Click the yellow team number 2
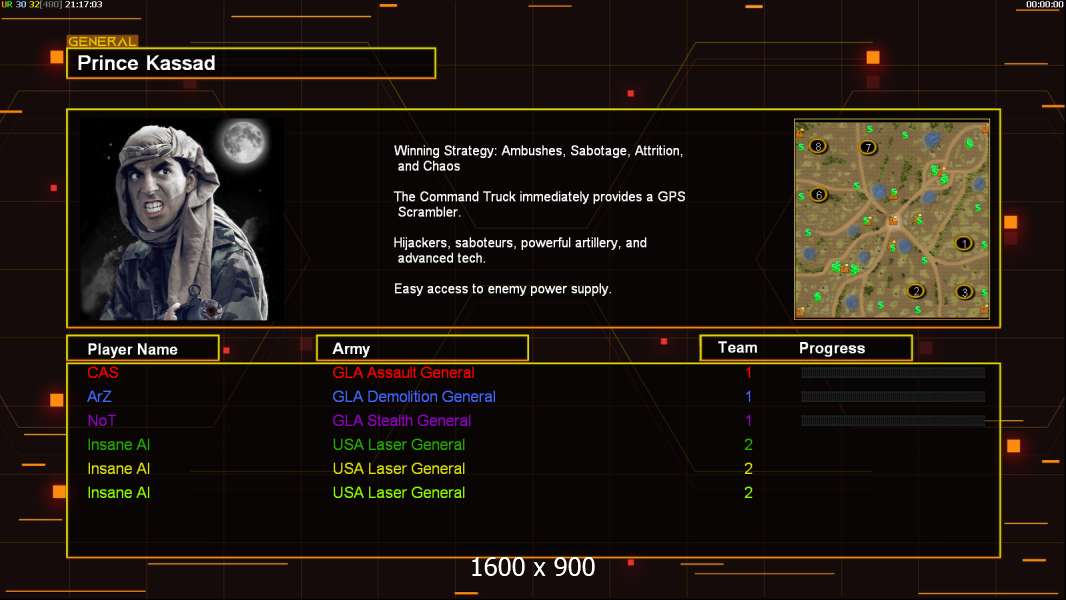The height and width of the screenshot is (600, 1066). click(x=749, y=469)
